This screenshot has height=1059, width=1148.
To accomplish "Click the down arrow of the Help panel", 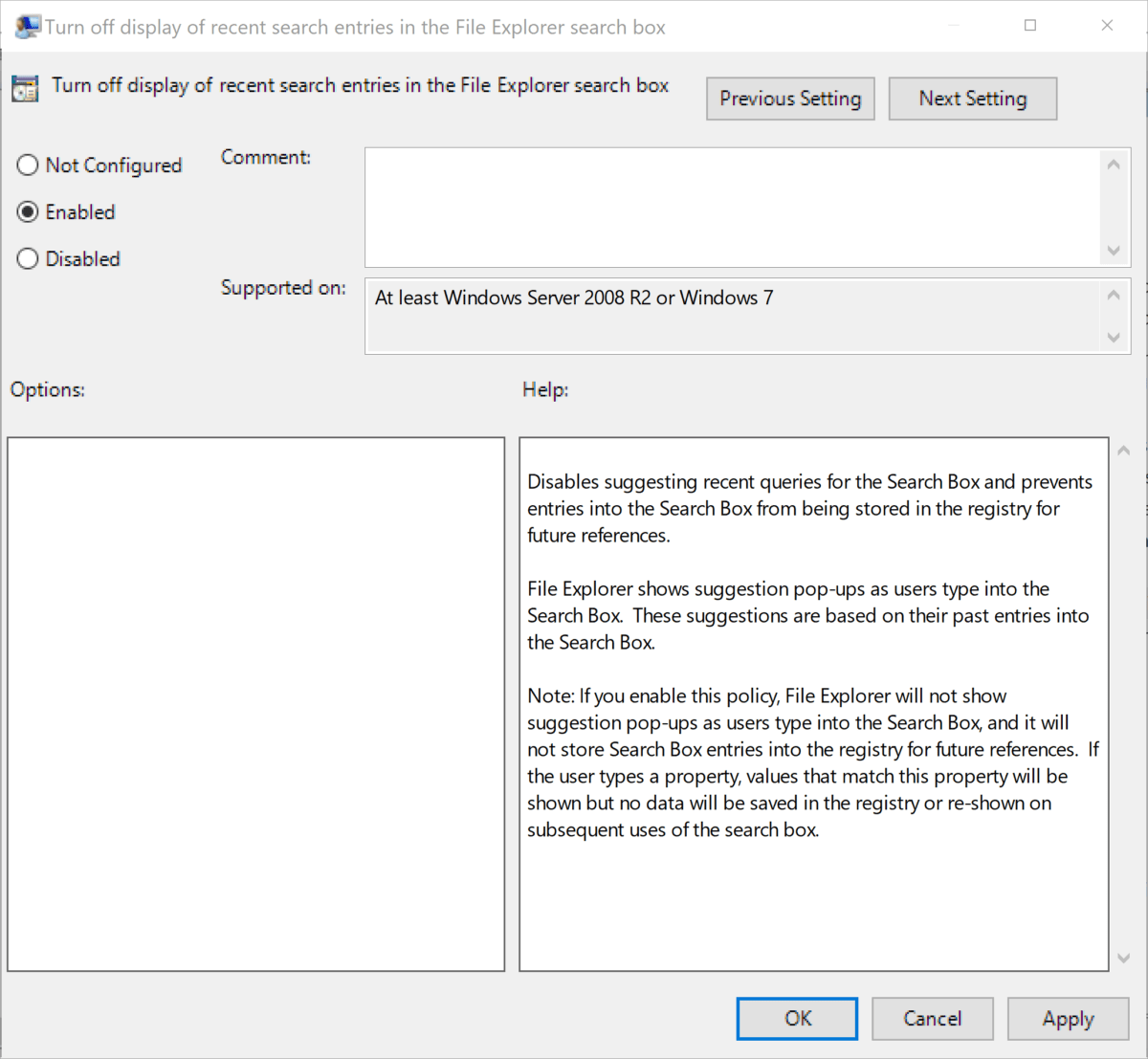I will pyautogui.click(x=1124, y=958).
